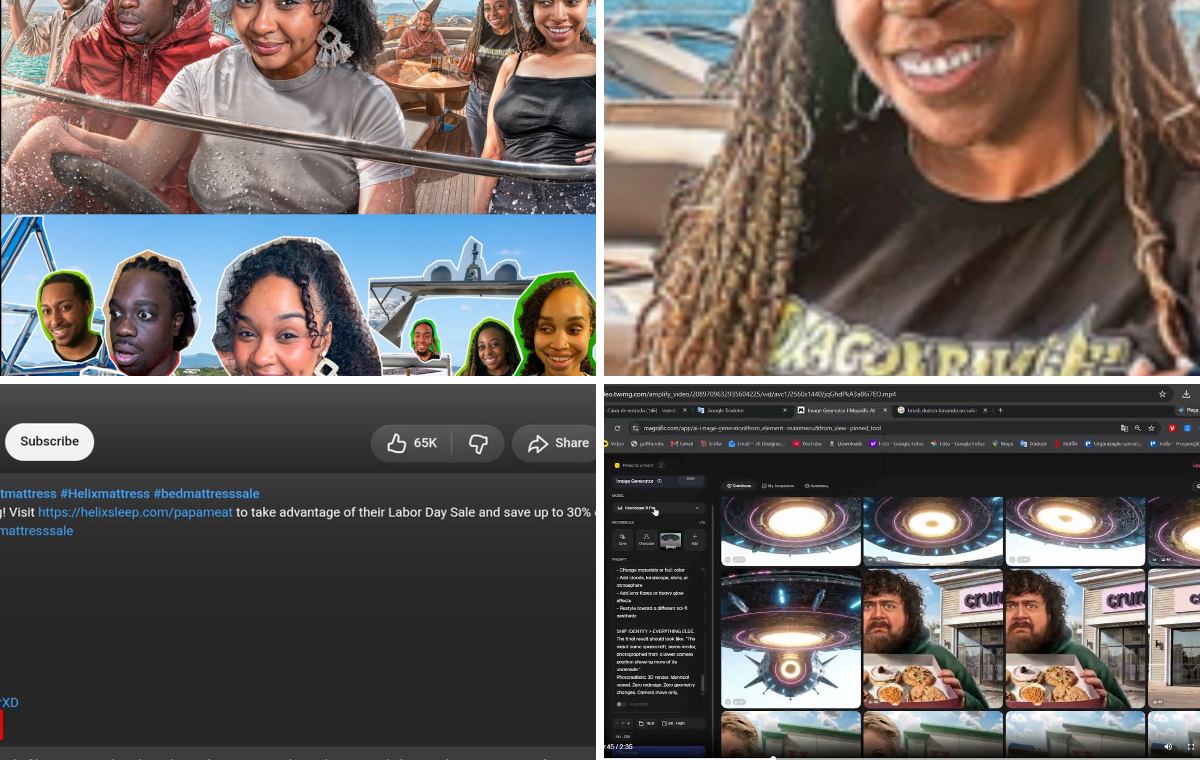Image resolution: width=1200 pixels, height=760 pixels.
Task: Click the prompt text scrollbar
Action: tap(702, 684)
